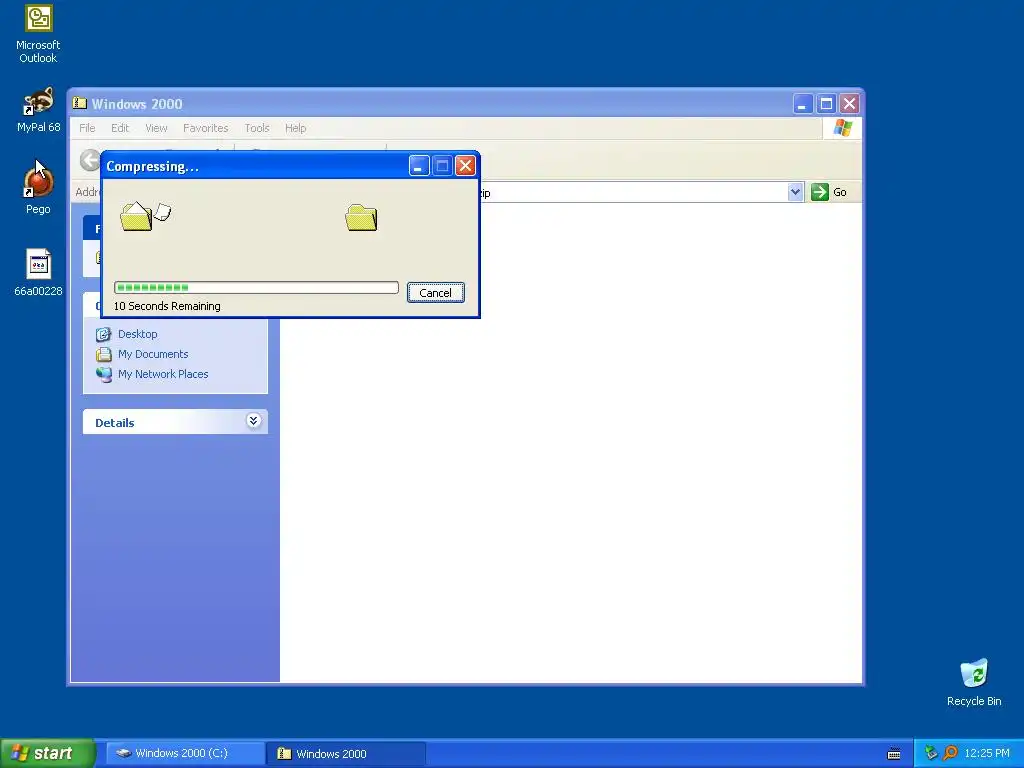This screenshot has height=768, width=1024.
Task: Click the Back arrow in Explorer toolbar
Action: coord(89,160)
